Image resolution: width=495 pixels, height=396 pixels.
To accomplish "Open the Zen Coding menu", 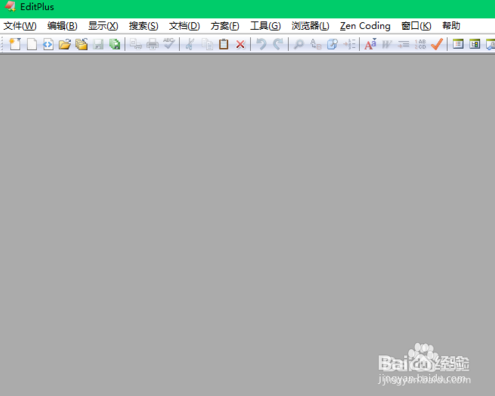I will pos(365,26).
